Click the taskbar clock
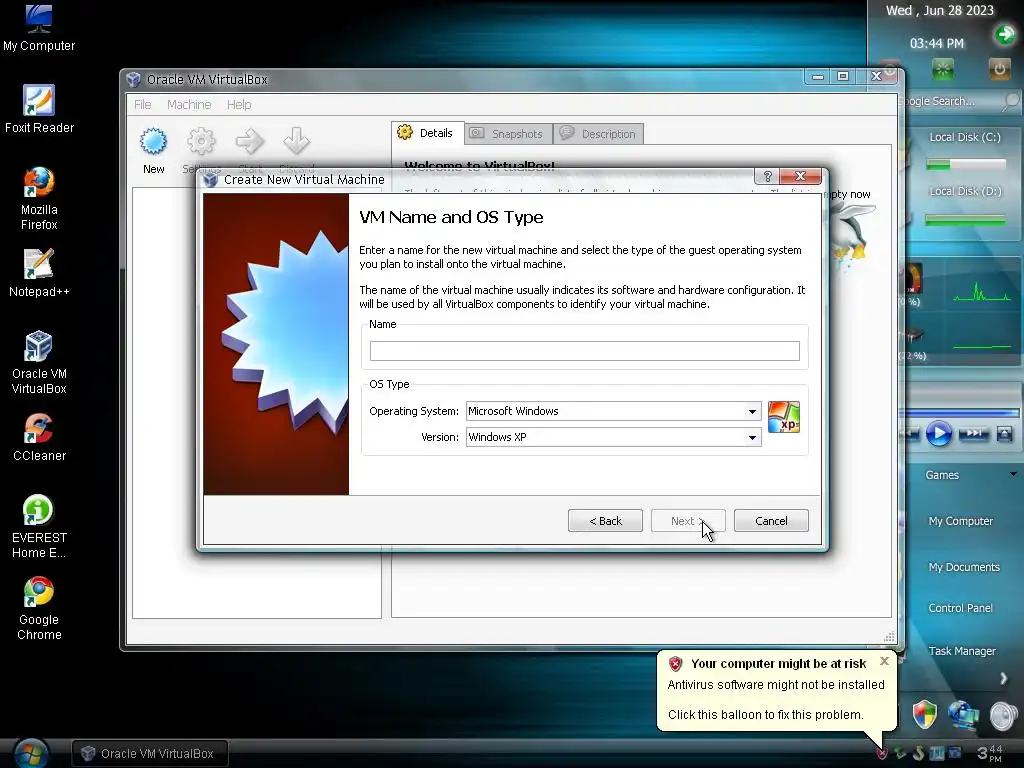Screen dimensions: 1024x768 pos(990,754)
